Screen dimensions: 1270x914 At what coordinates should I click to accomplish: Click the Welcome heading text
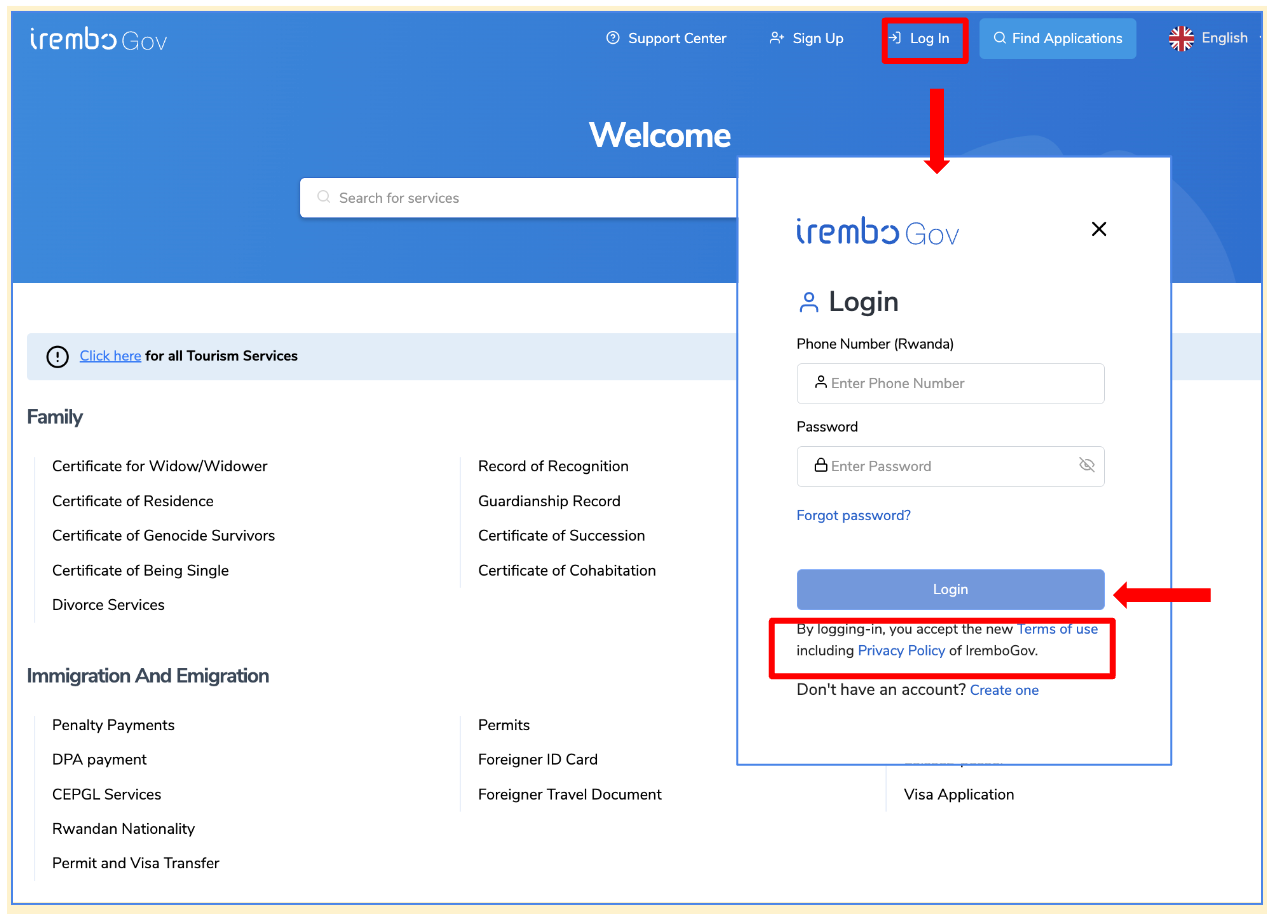[x=660, y=135]
